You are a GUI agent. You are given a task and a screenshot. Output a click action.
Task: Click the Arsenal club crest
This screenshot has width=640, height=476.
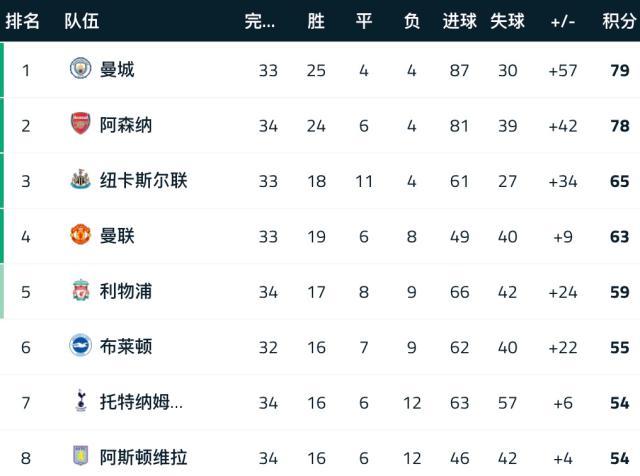coord(80,125)
